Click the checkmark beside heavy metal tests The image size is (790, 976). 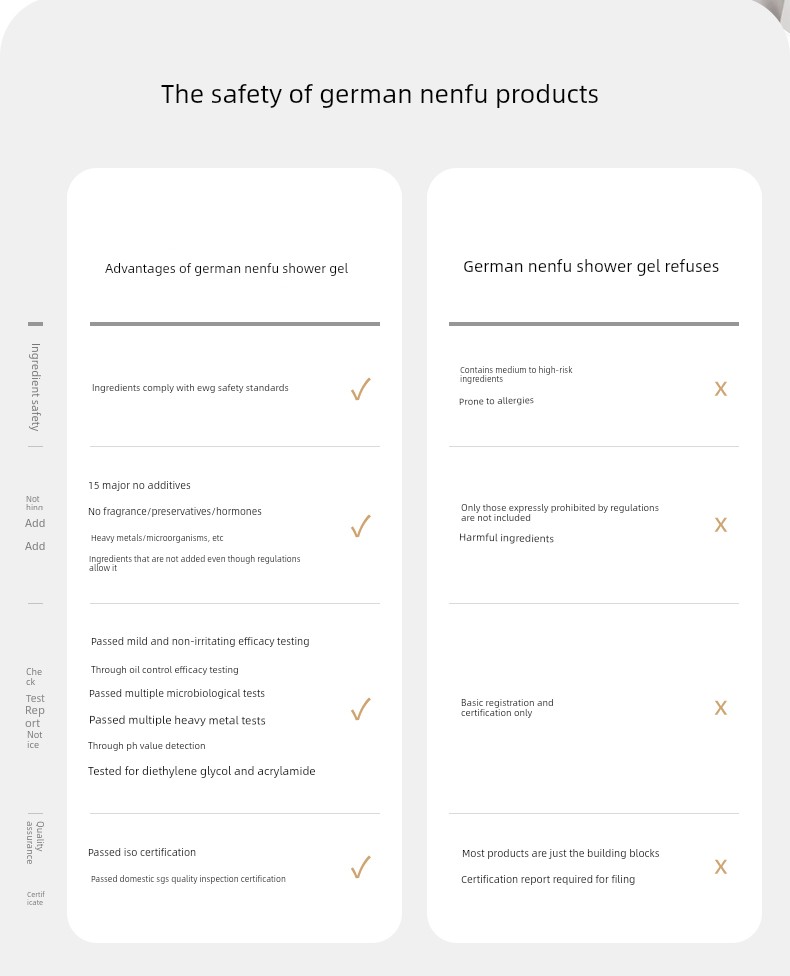point(361,709)
